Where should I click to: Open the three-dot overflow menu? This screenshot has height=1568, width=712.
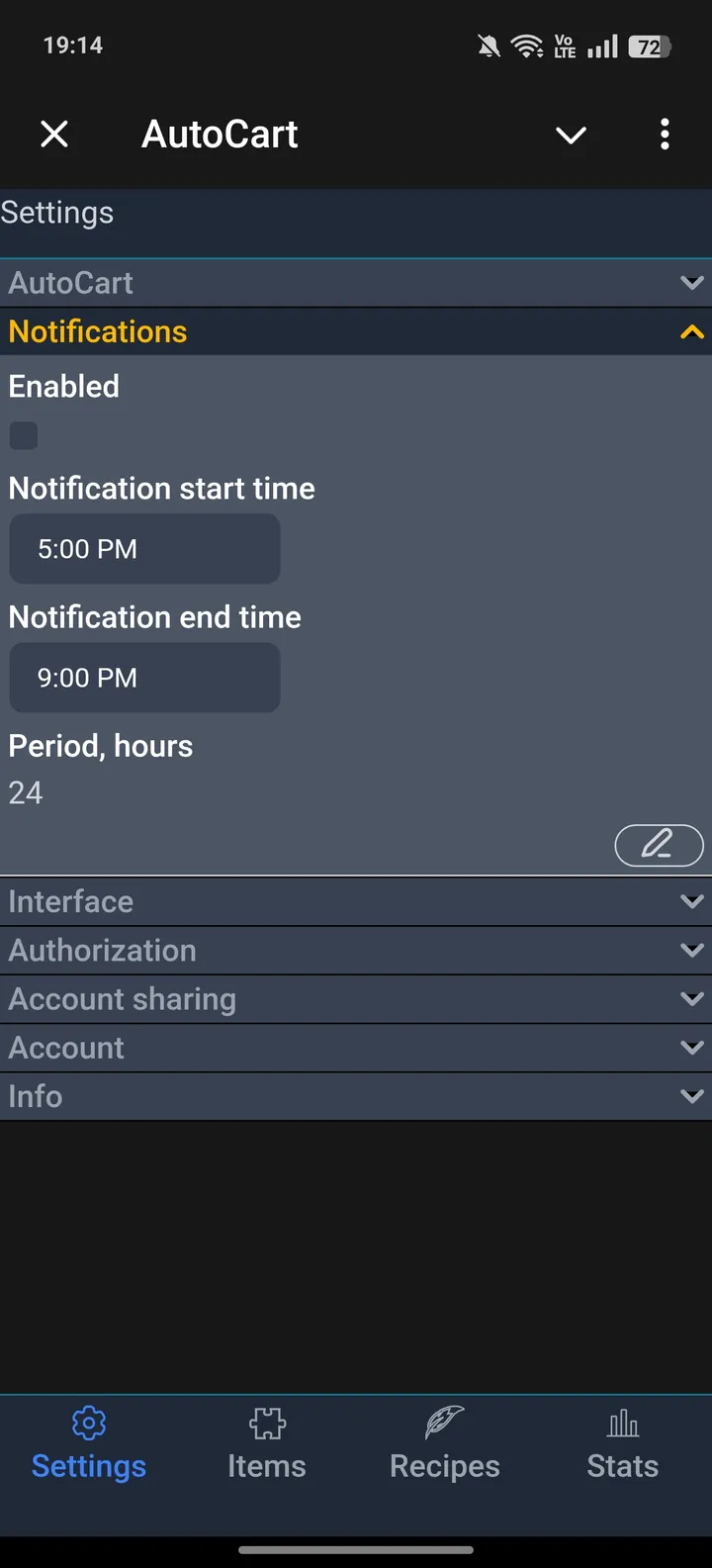pyautogui.click(x=665, y=135)
